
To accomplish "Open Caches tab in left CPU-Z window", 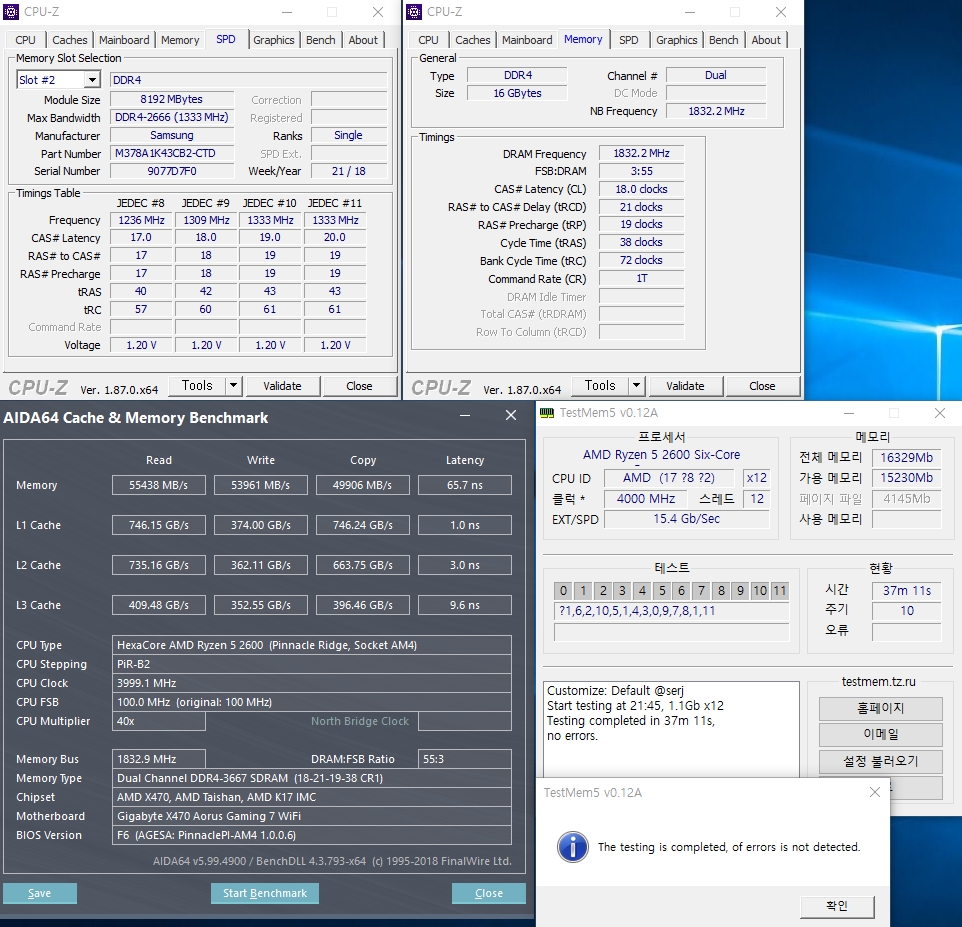I will click(69, 40).
